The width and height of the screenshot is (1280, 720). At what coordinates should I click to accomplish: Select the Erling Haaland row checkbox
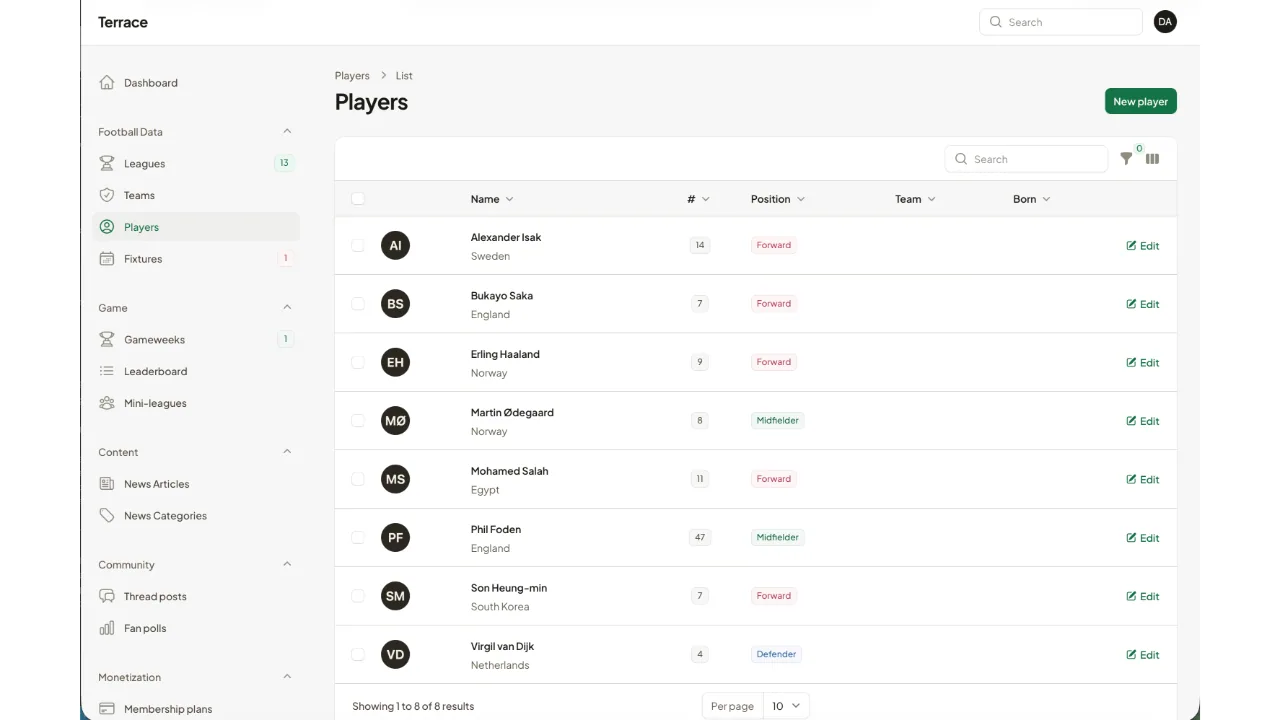pos(358,362)
